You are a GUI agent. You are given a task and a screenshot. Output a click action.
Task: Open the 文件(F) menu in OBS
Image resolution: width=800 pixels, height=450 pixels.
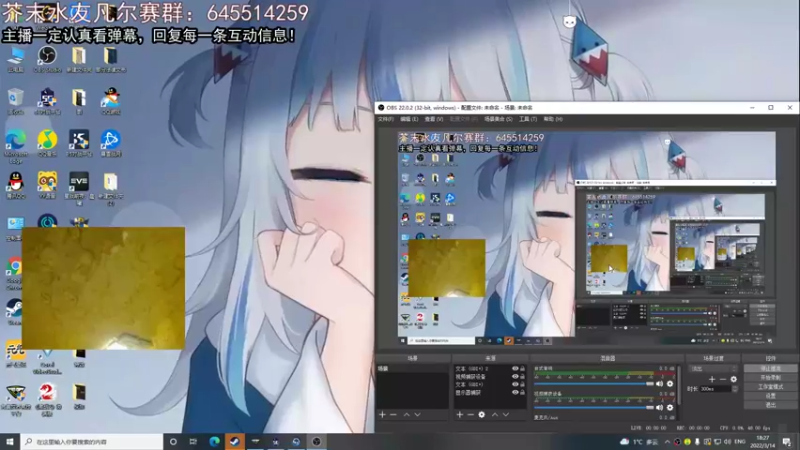[x=386, y=119]
